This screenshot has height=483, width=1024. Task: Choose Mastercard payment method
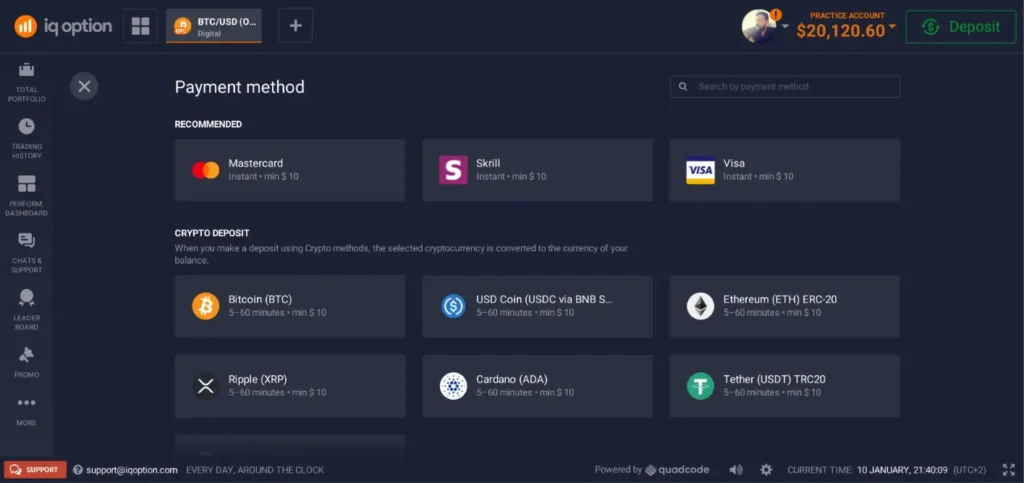tap(290, 170)
